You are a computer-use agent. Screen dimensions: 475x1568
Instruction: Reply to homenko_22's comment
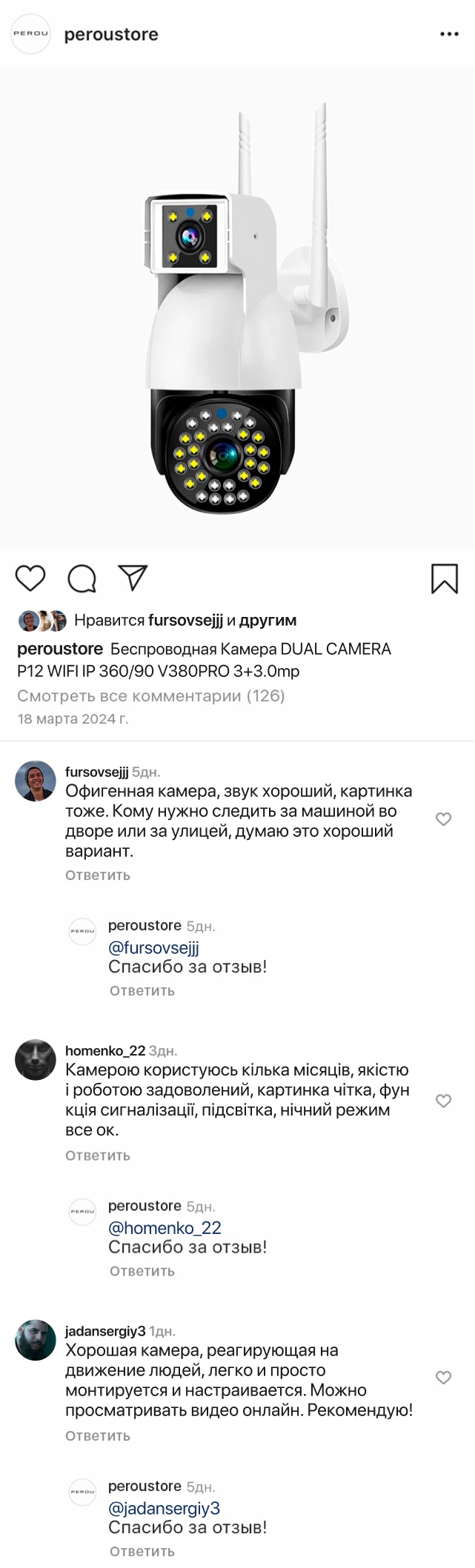coord(98,1155)
